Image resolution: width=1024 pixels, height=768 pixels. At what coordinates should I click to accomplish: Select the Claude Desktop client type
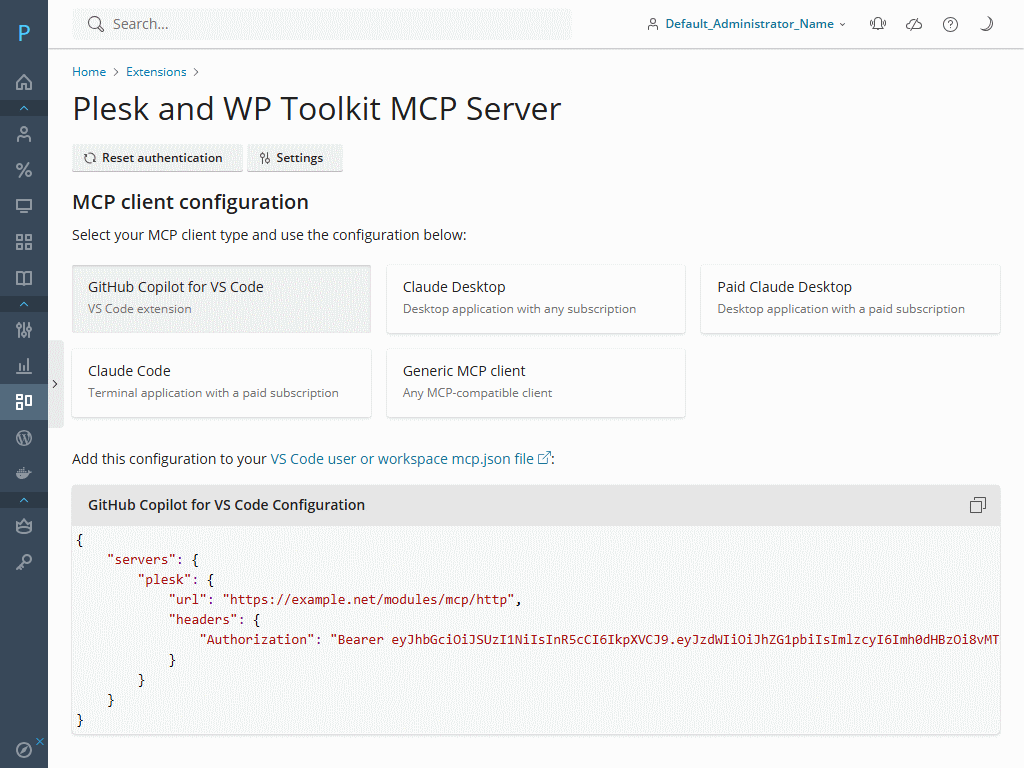(535, 298)
